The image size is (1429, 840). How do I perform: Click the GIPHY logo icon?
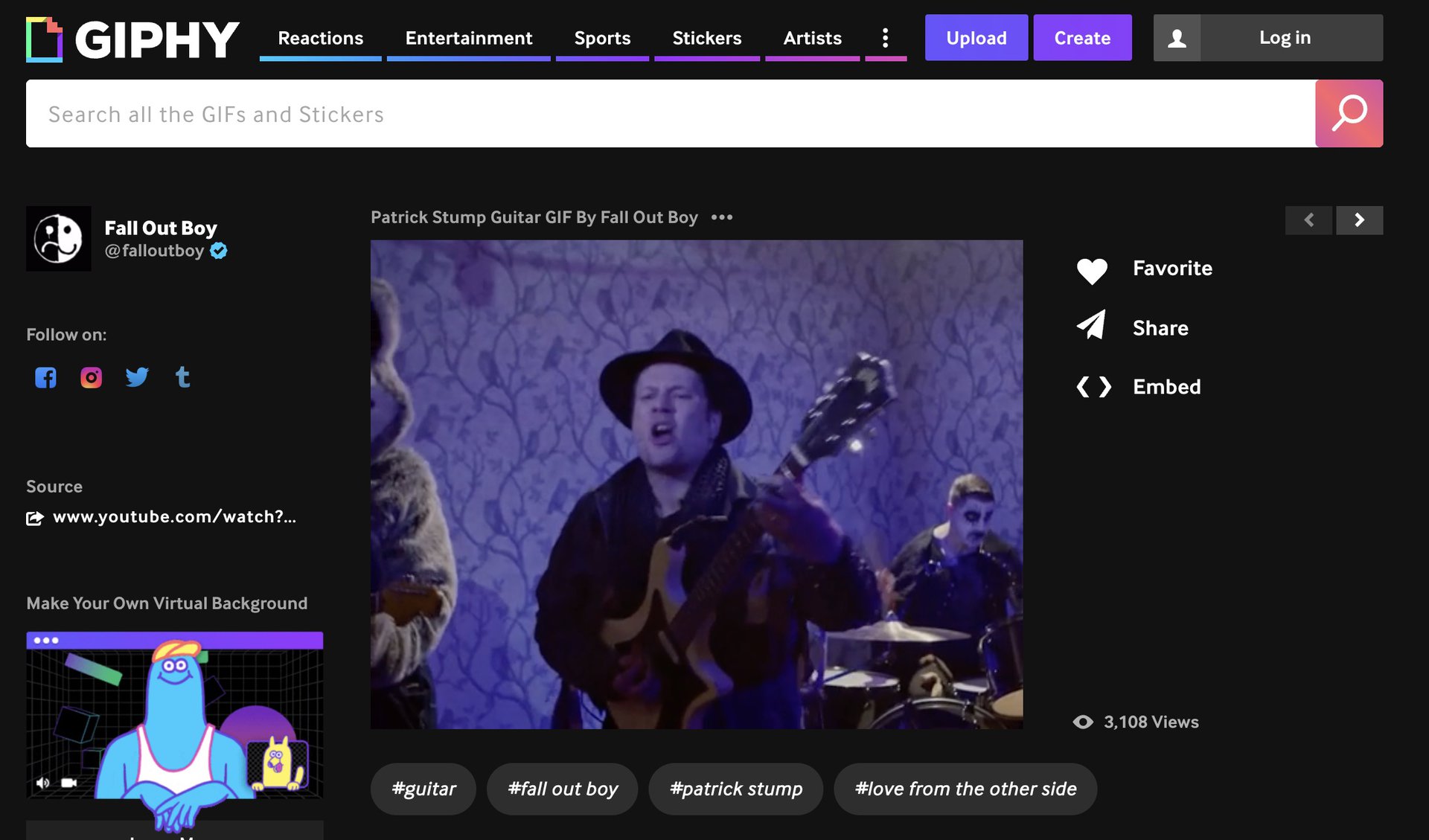point(45,39)
